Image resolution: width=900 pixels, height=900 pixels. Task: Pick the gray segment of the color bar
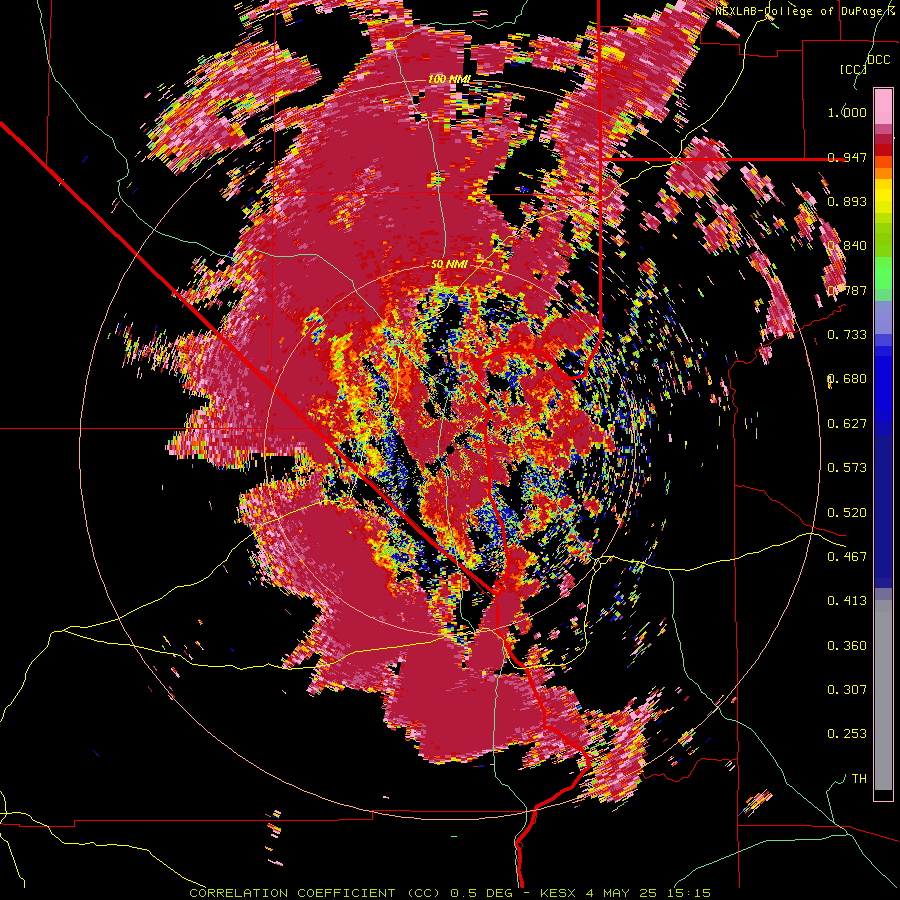(883, 695)
